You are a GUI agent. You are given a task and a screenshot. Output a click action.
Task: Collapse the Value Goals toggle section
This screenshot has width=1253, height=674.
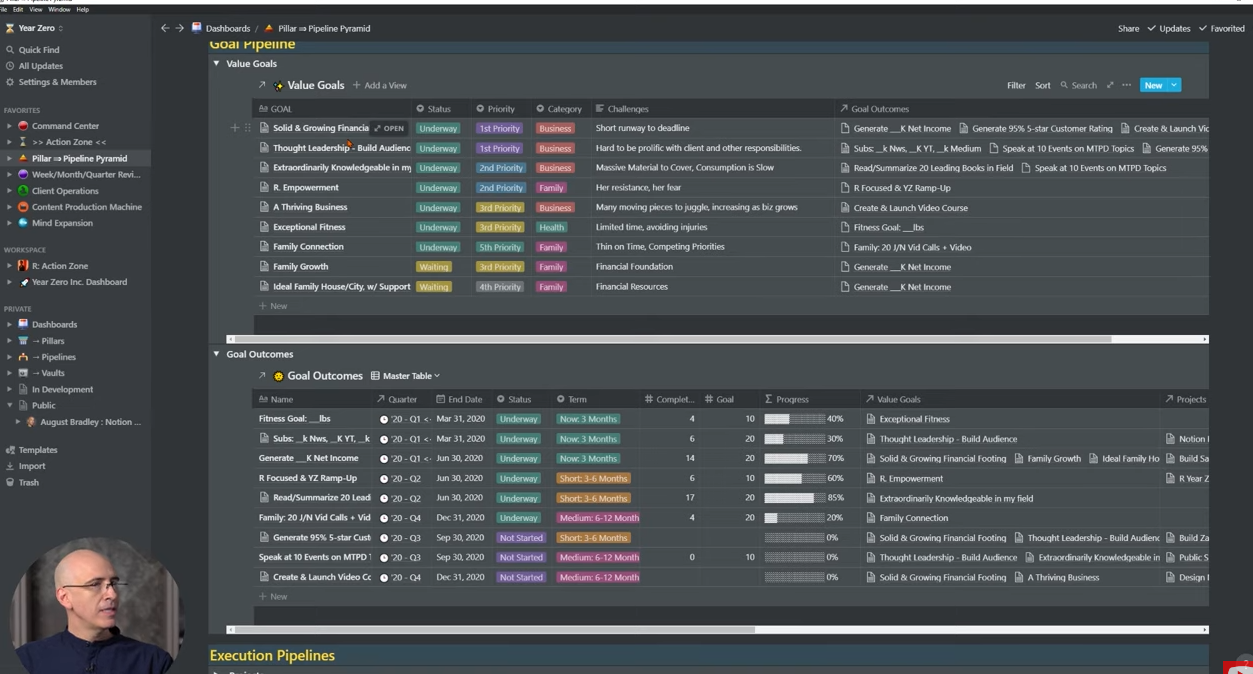[216, 63]
